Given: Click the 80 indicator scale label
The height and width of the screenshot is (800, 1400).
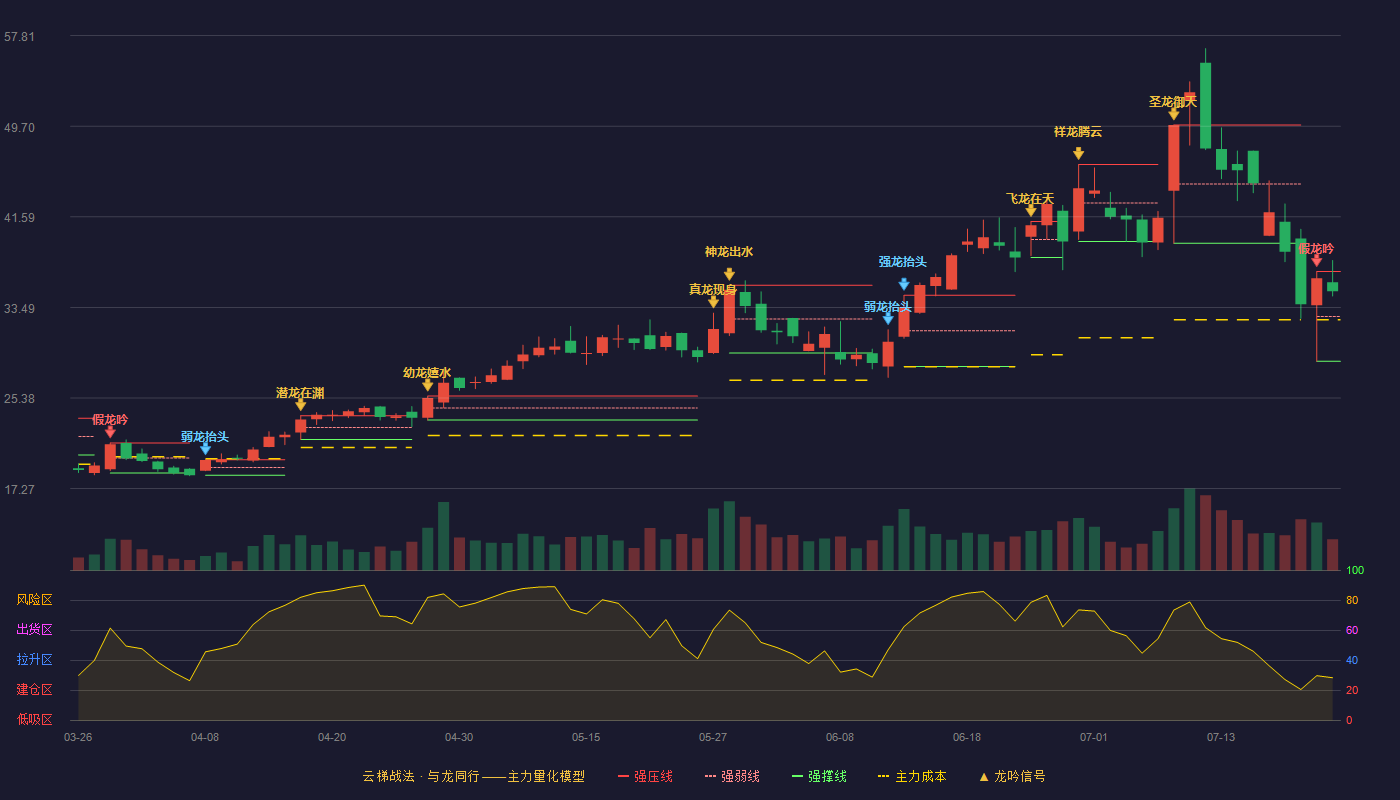Looking at the screenshot, I should 1351,600.
